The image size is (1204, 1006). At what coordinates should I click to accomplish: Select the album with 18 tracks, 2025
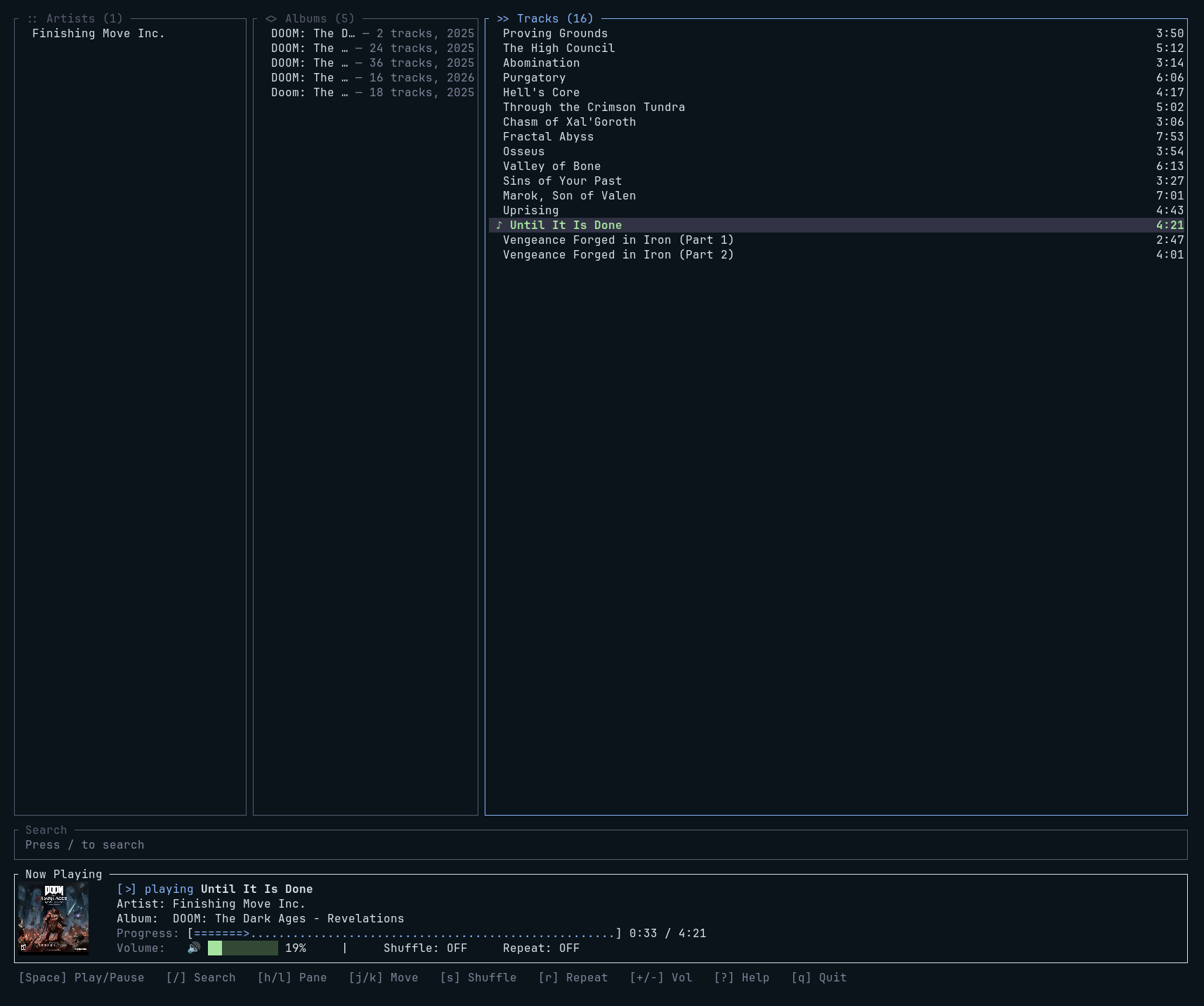click(366, 93)
